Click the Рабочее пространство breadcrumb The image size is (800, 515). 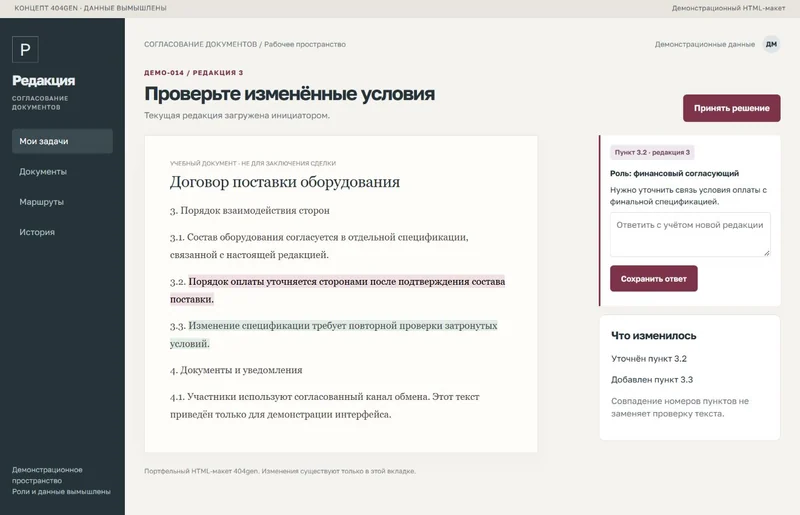(305, 44)
